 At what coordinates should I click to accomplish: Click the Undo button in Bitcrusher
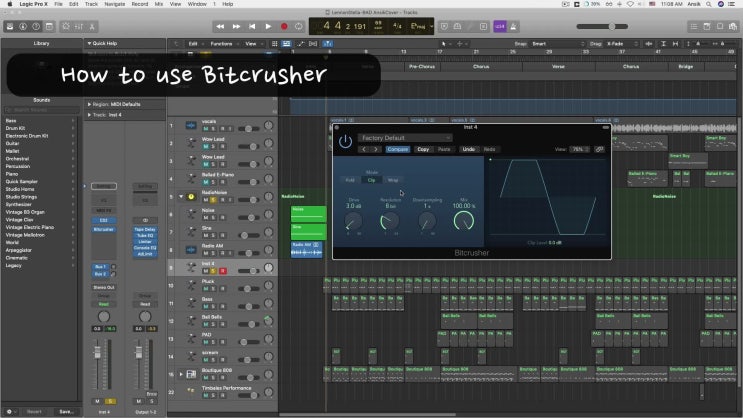click(469, 149)
